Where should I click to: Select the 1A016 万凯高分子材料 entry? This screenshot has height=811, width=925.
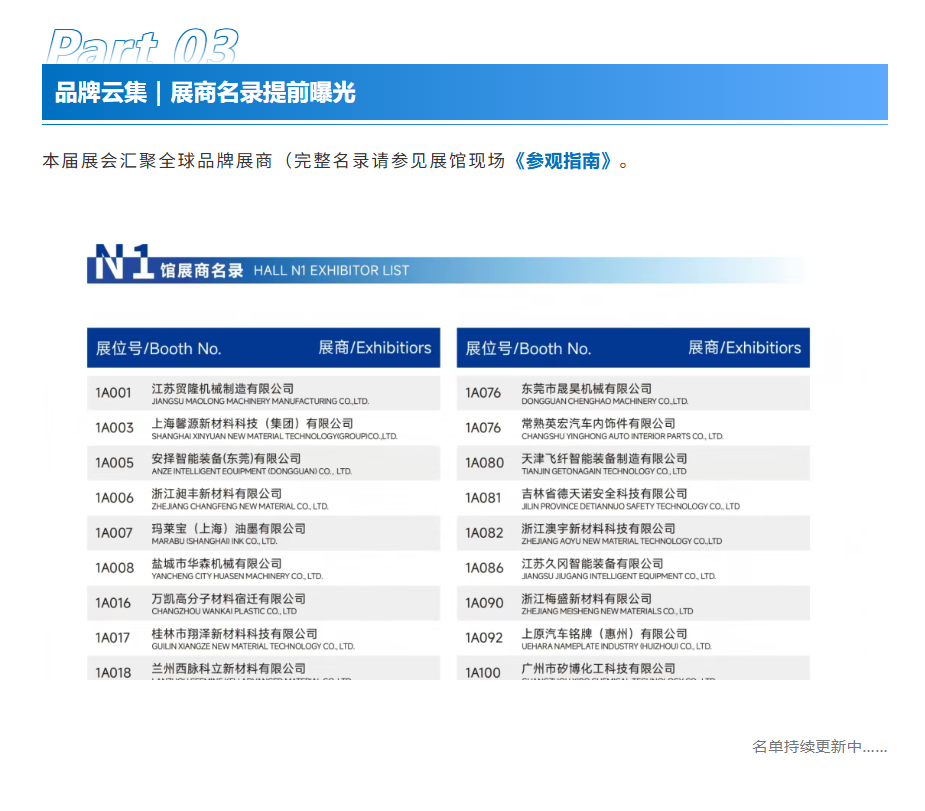(263, 603)
